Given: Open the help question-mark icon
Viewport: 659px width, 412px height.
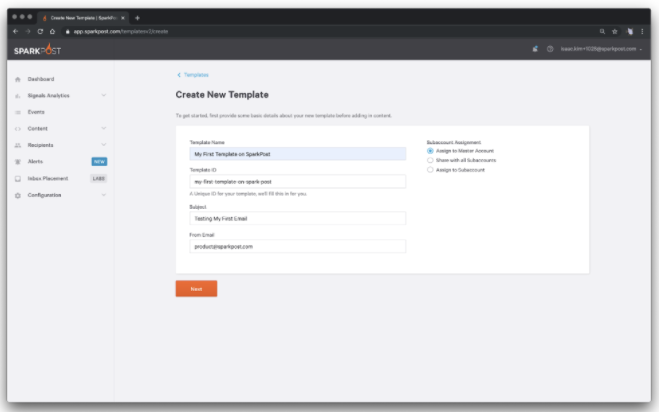Looking at the screenshot, I should (550, 49).
